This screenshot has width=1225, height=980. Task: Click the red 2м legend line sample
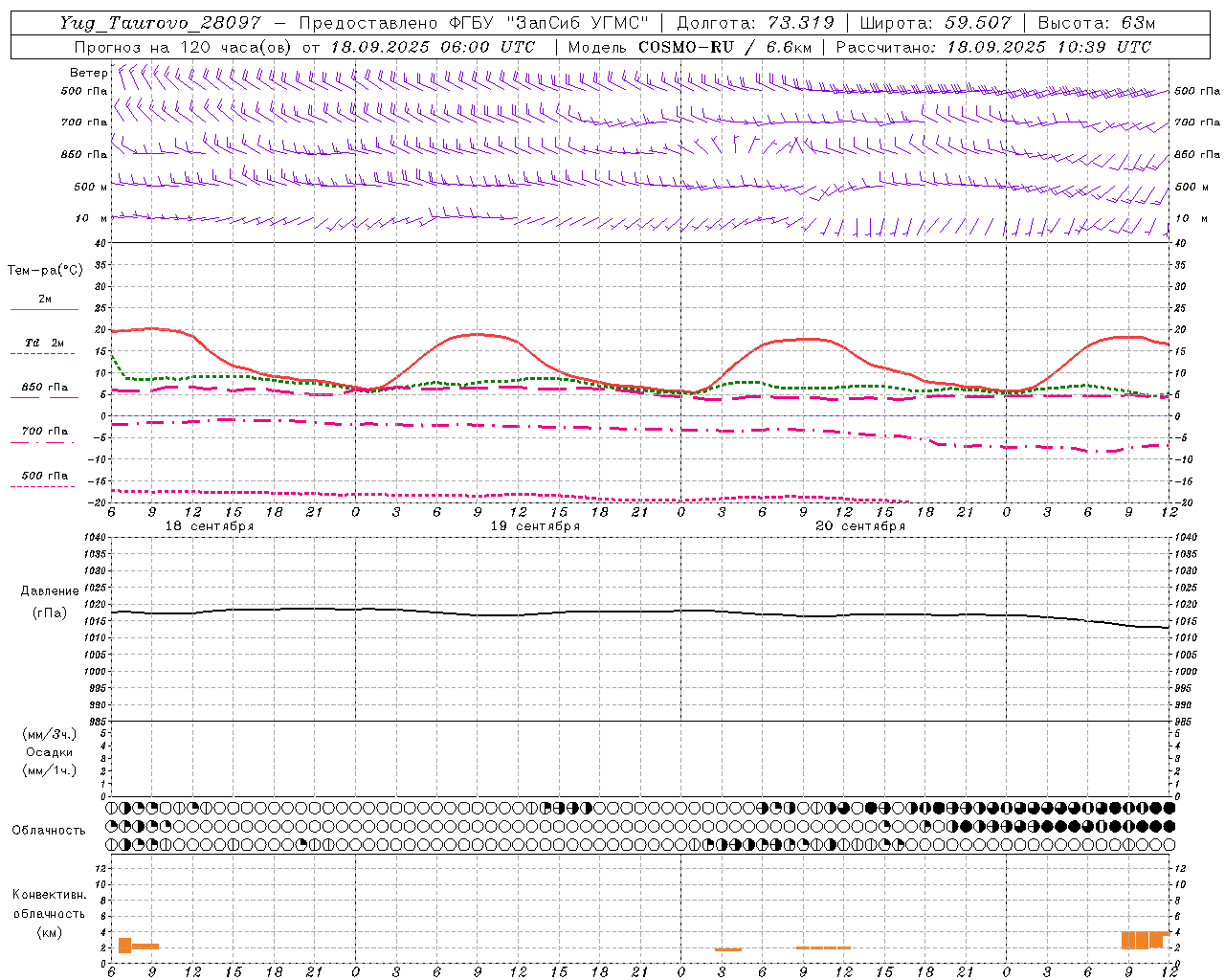(44, 309)
